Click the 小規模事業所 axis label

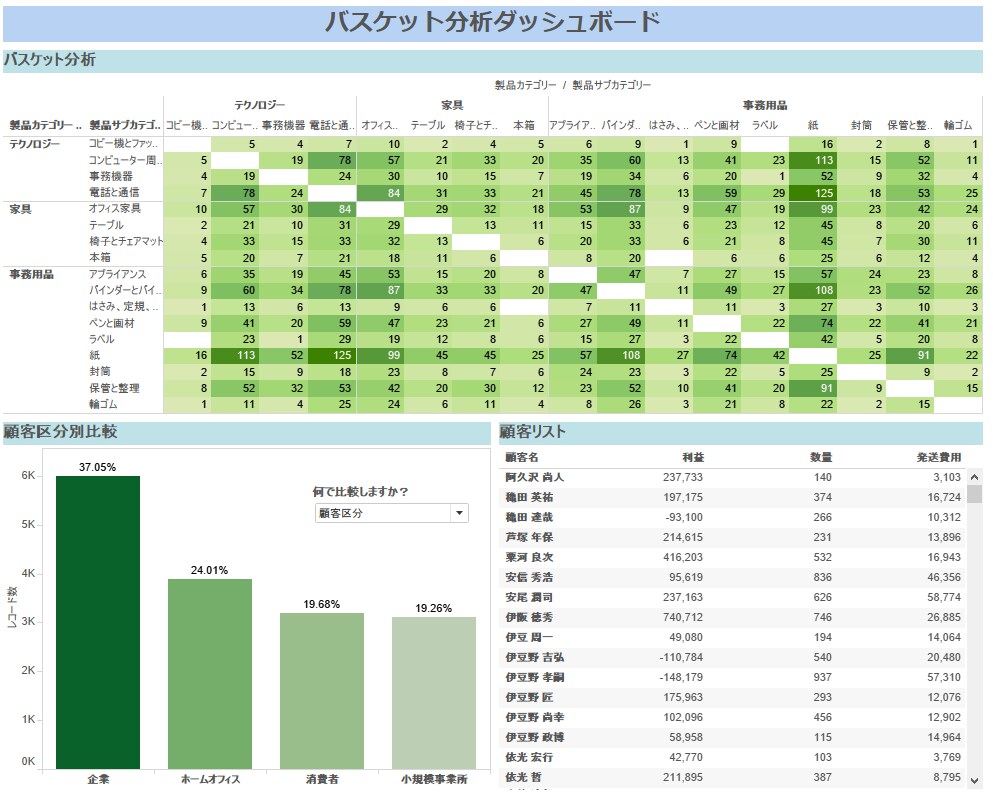pos(434,779)
